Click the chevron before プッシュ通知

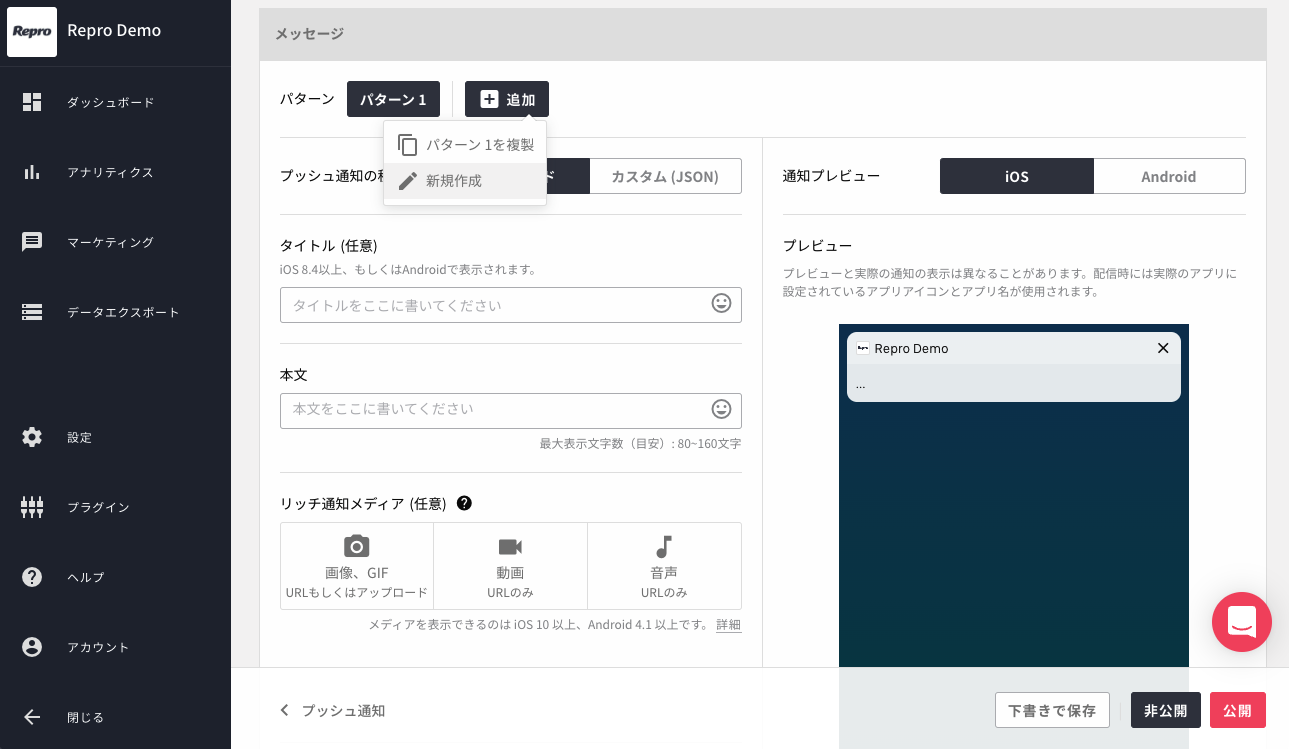pyautogui.click(x=285, y=710)
